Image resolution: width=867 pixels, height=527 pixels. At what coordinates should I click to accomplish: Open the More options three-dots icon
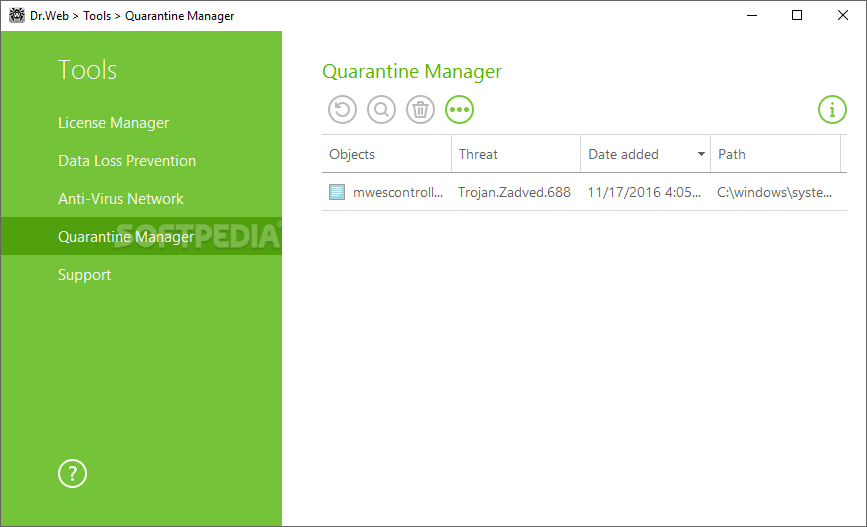coord(459,109)
